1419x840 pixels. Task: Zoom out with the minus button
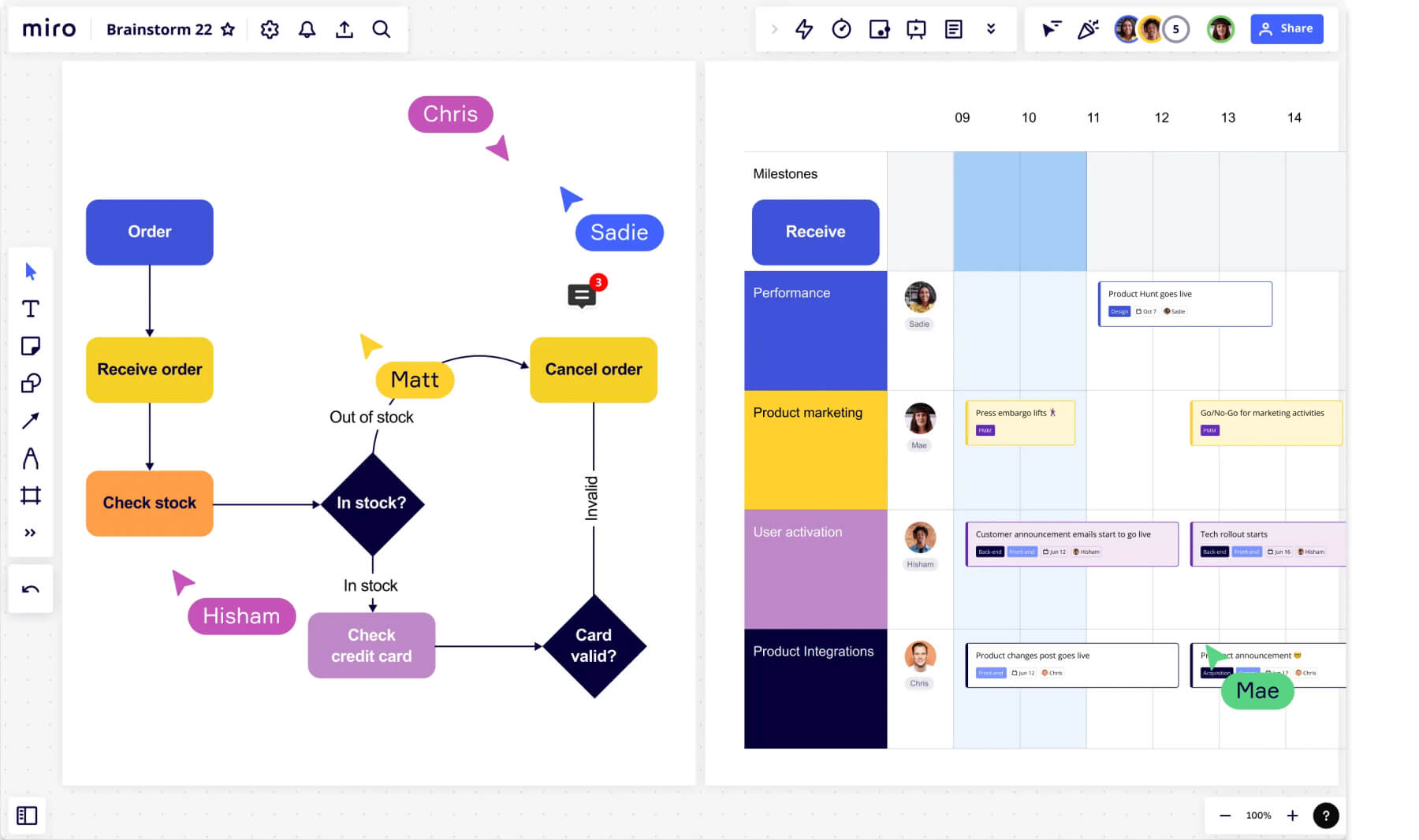[1225, 816]
